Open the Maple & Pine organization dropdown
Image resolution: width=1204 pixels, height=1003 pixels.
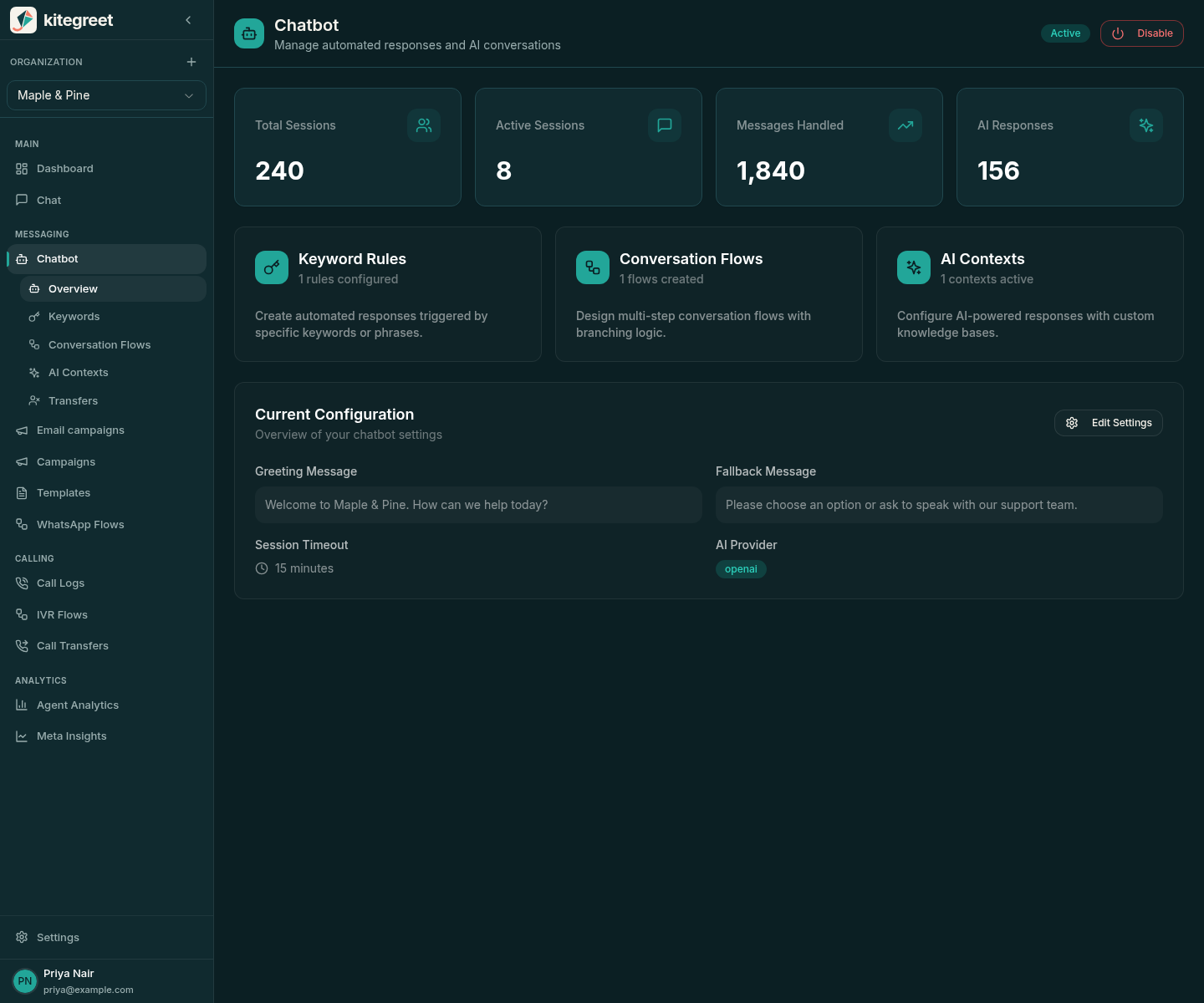pyautogui.click(x=106, y=95)
